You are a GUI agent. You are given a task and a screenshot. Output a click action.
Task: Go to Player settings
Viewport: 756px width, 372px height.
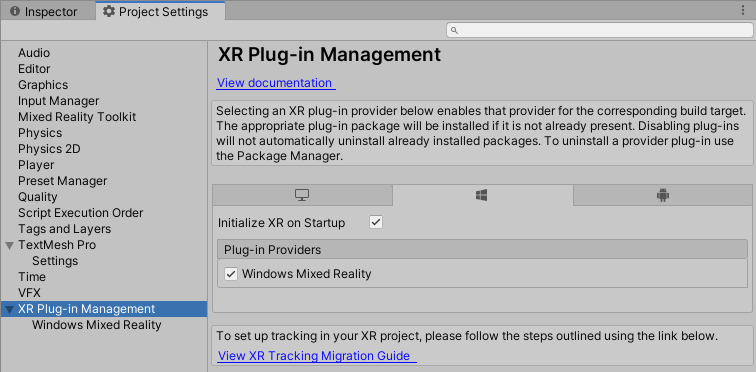(x=36, y=165)
